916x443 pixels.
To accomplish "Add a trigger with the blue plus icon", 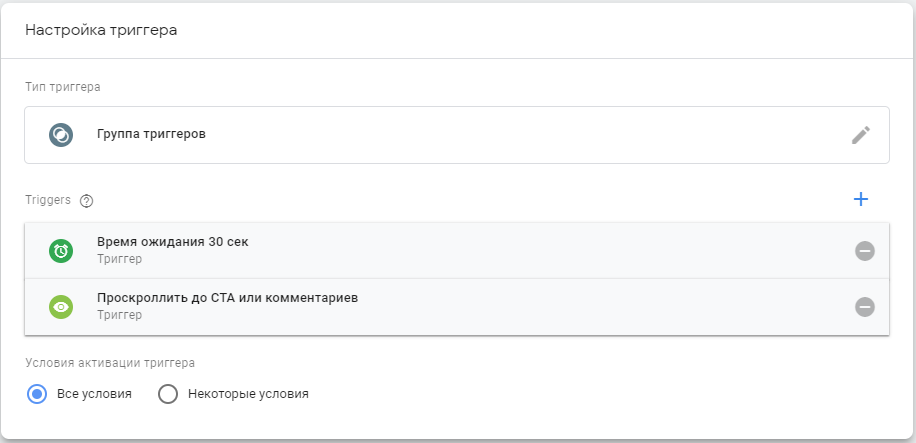I will pyautogui.click(x=861, y=199).
